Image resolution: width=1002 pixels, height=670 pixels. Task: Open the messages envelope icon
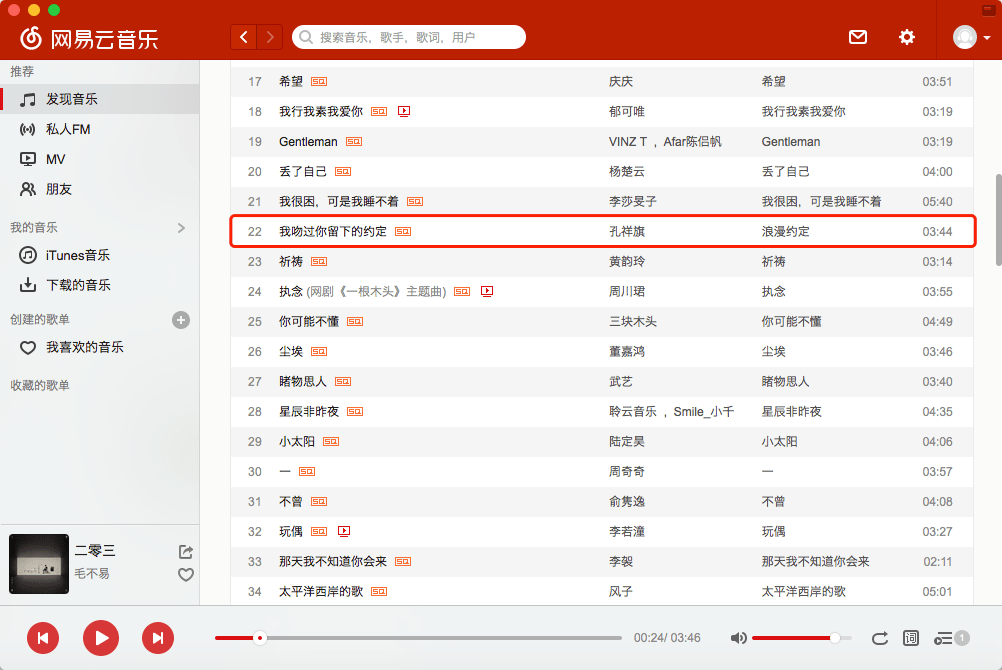click(857, 37)
